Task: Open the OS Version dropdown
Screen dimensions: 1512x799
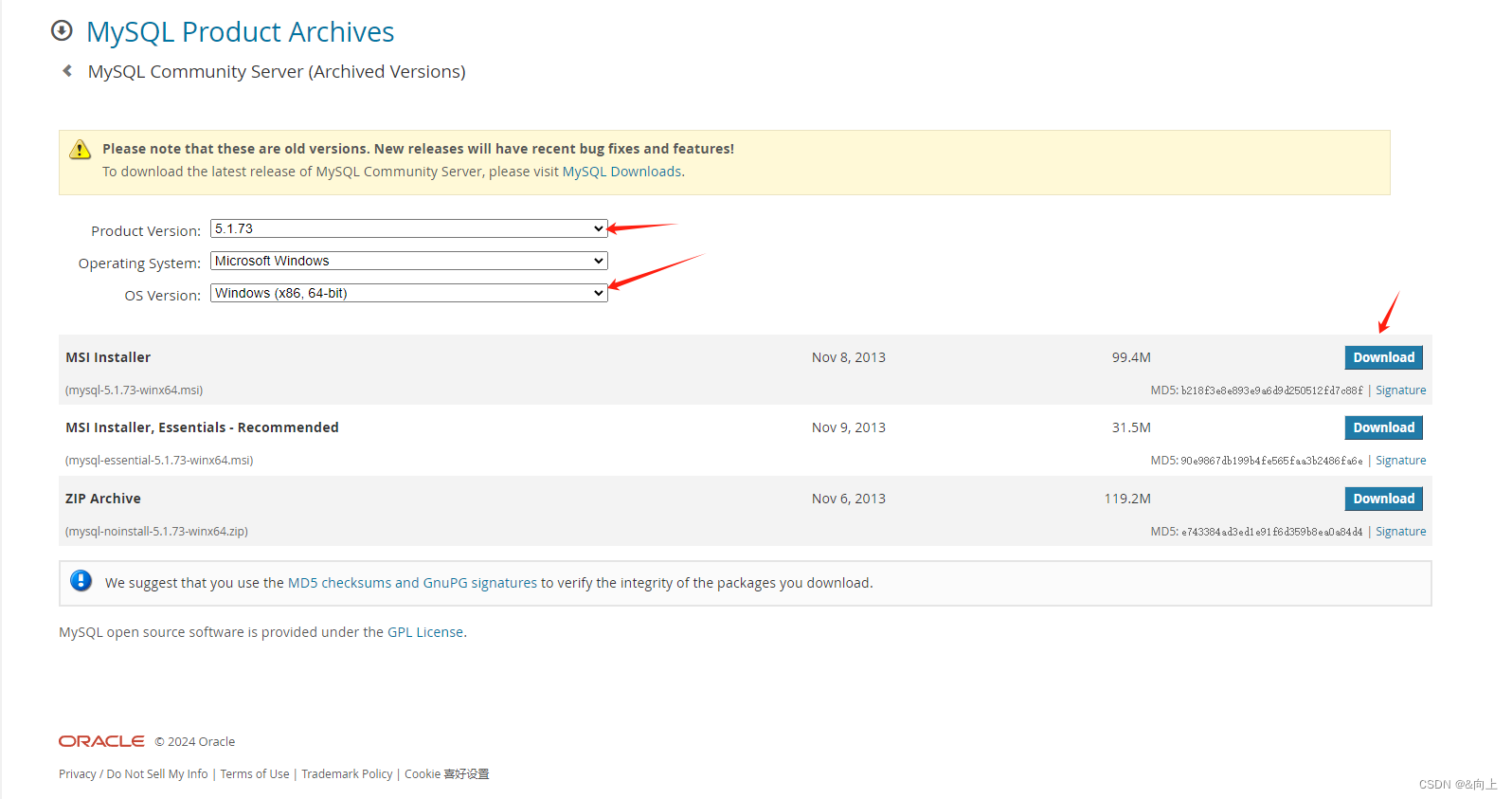Action: [x=408, y=293]
